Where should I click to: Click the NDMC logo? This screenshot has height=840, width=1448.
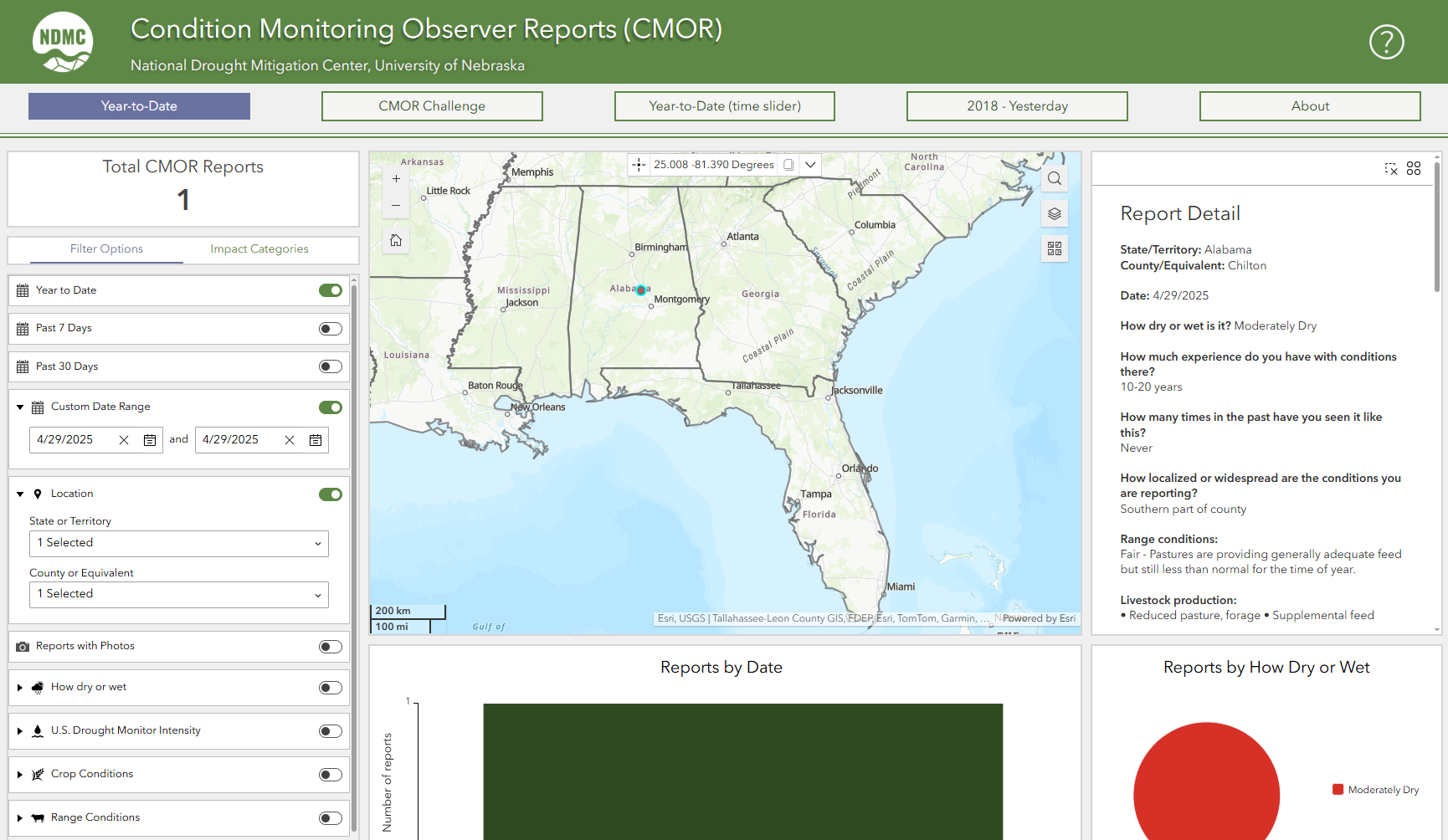(x=63, y=42)
